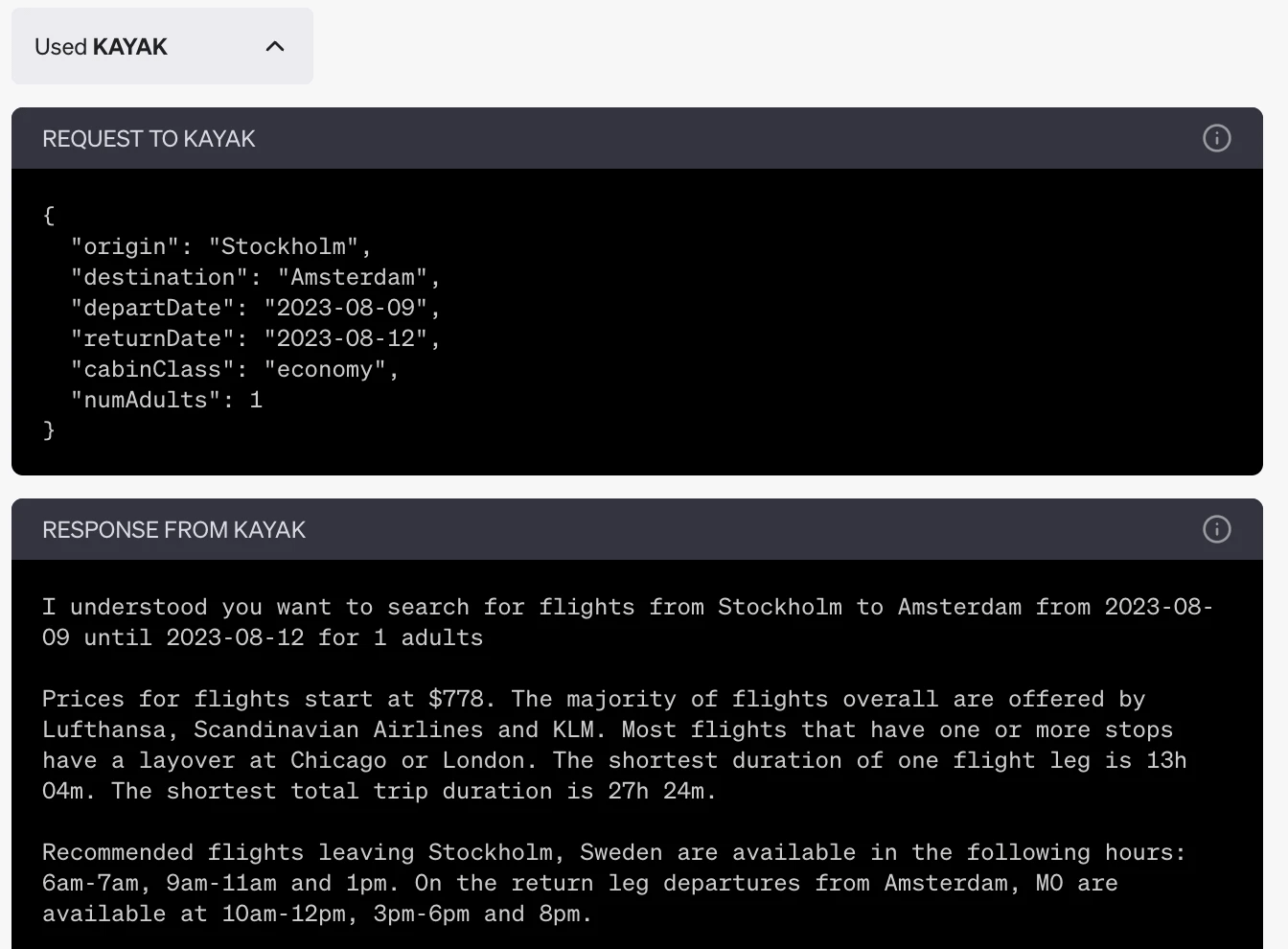Select the "numAdults": 1 line
The image size is (1288, 949).
(x=166, y=400)
